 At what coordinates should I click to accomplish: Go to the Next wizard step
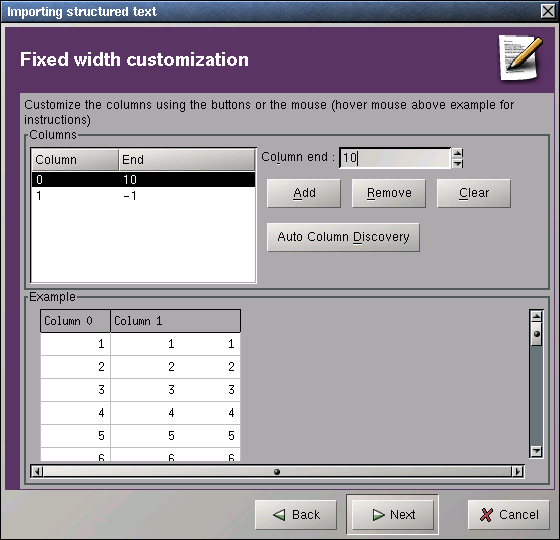[x=392, y=515]
